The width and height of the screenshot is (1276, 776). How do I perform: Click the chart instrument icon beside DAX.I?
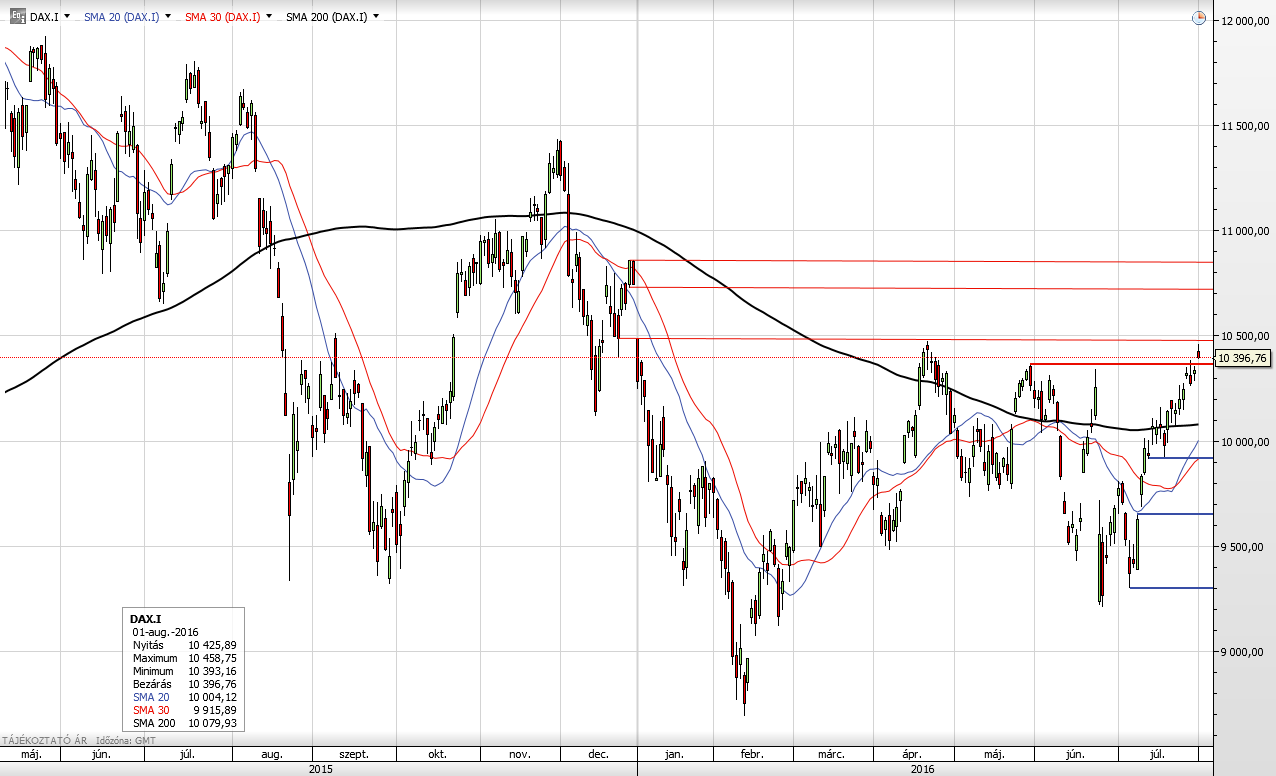pyautogui.click(x=18, y=16)
